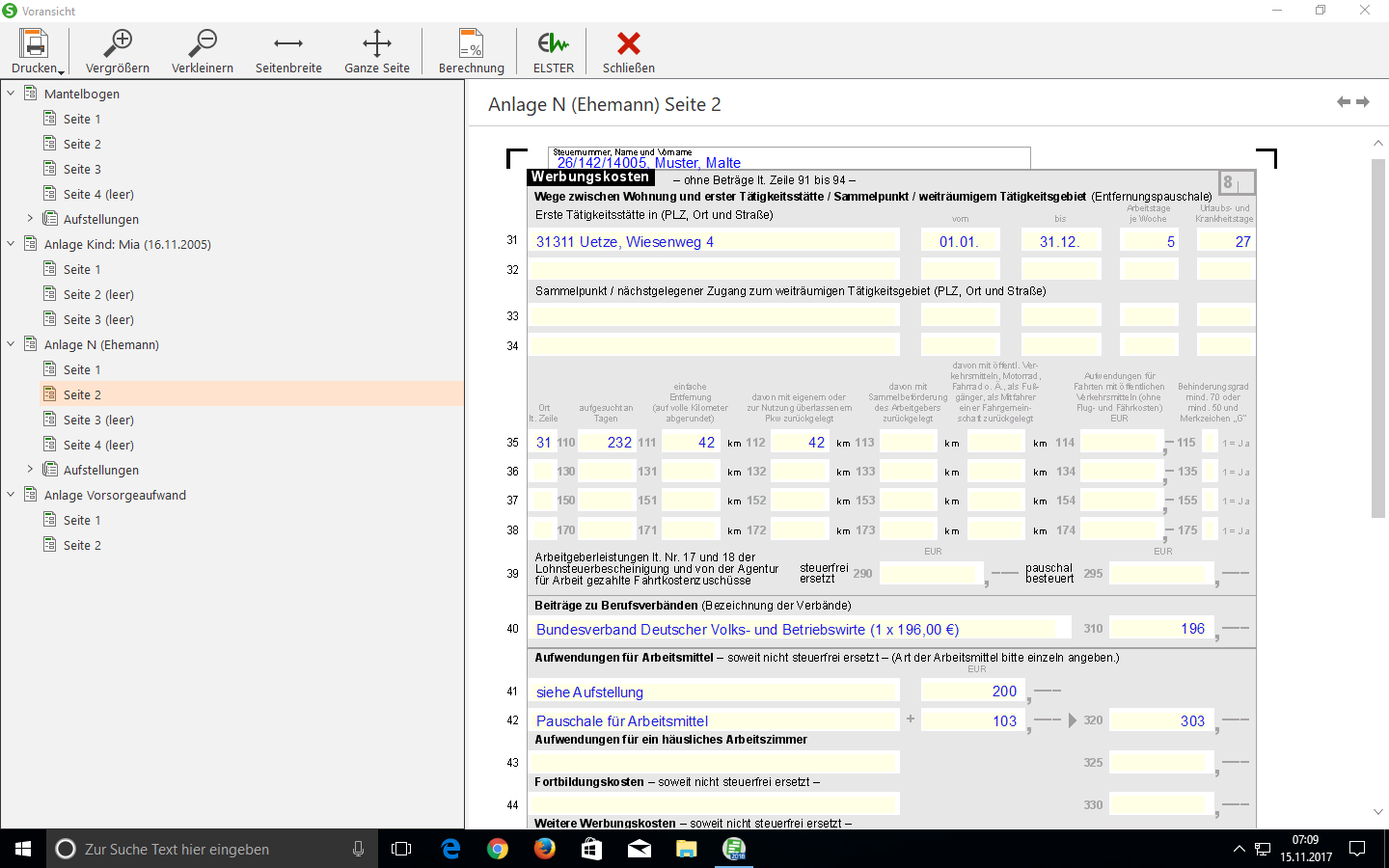
Task: Collapse Anlage Kind: Mia node
Action: pyautogui.click(x=11, y=244)
